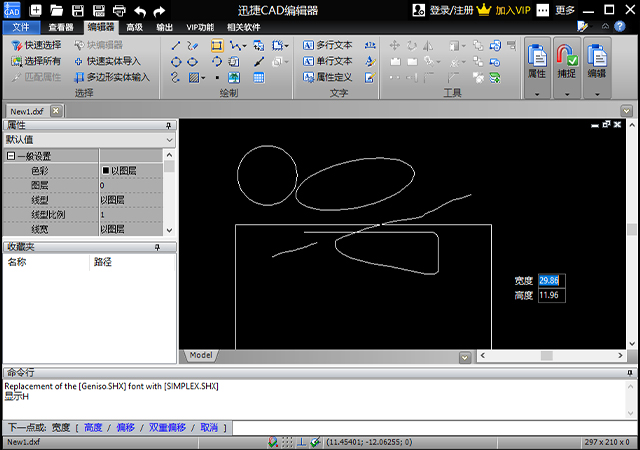The width and height of the screenshot is (640, 450).
Task: Open the Edit 编辑 ribbon button
Action: coord(597,62)
